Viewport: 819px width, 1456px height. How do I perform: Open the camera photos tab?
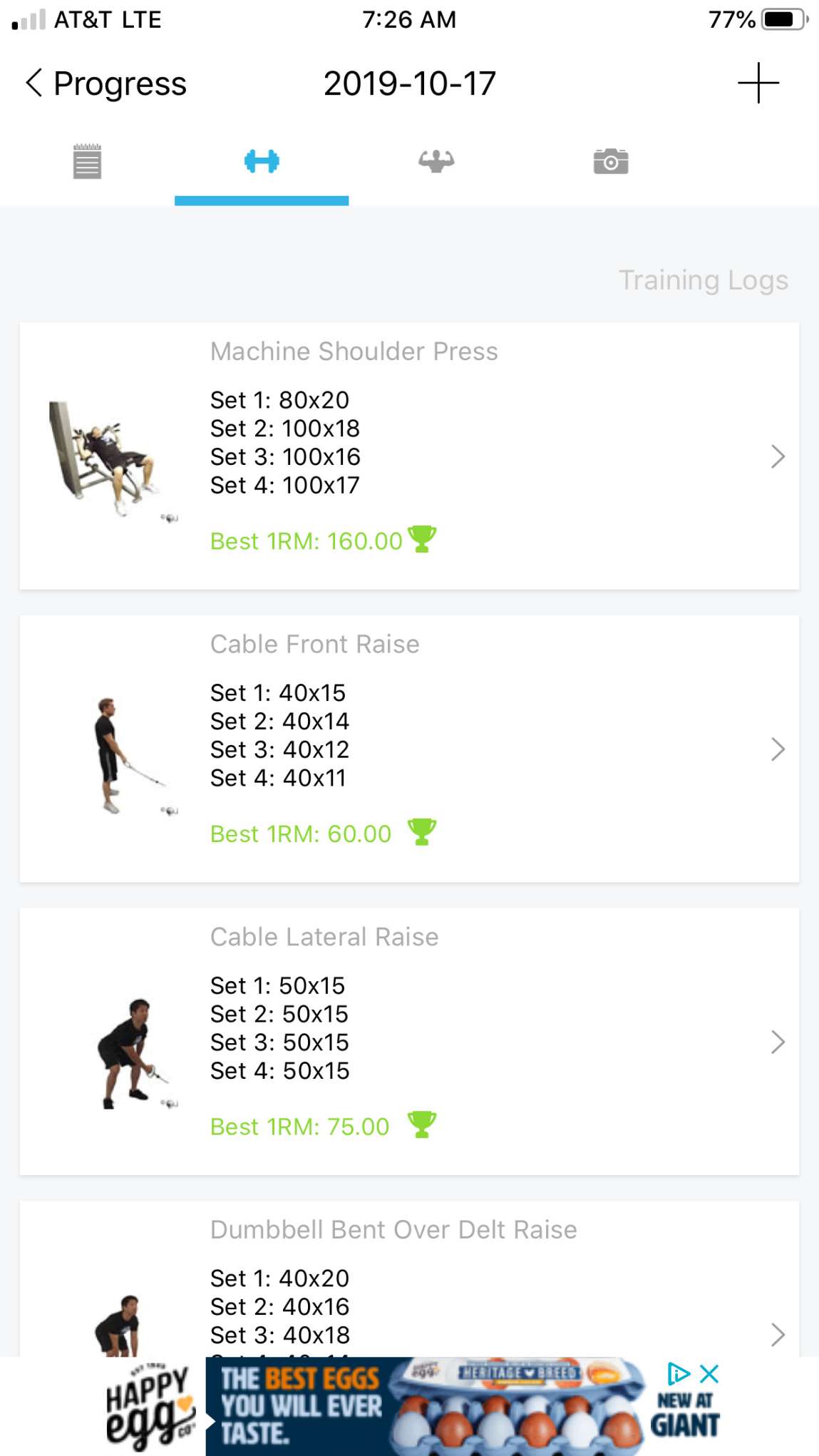[611, 161]
